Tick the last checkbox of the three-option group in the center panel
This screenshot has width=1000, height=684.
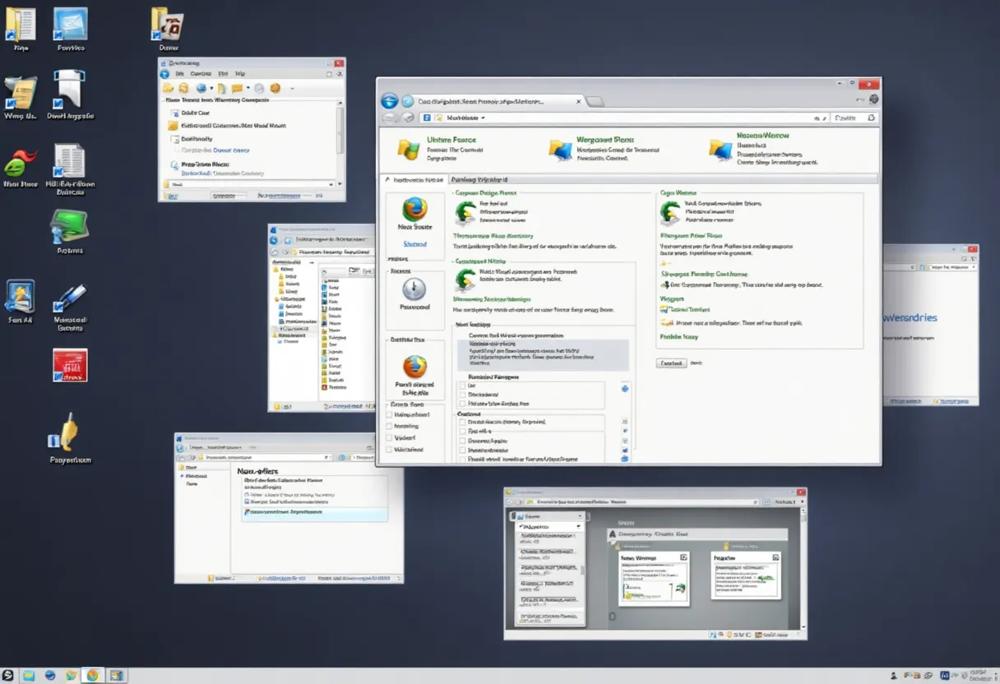(x=462, y=404)
